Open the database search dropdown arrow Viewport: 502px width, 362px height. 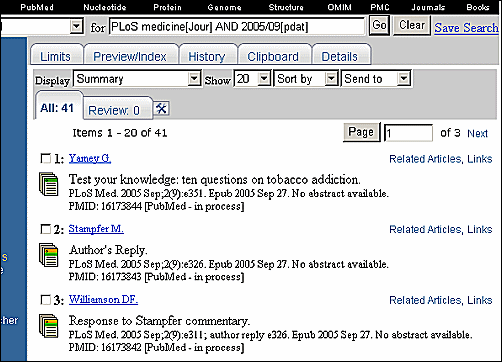76,26
